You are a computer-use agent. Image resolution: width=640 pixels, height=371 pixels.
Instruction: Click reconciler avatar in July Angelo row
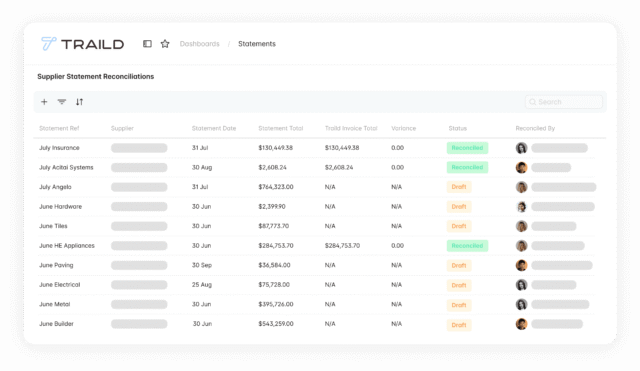tap(521, 187)
